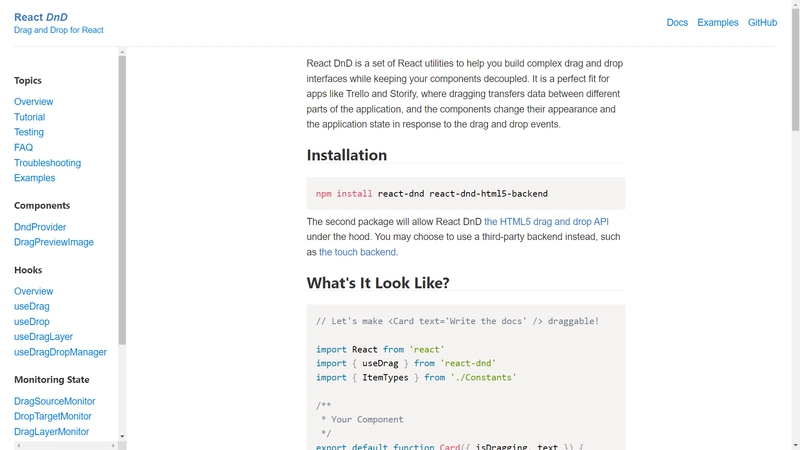Viewport: 800px width, 450px height.
Task: Open the useDragDropManager hook page
Action: (x=60, y=352)
